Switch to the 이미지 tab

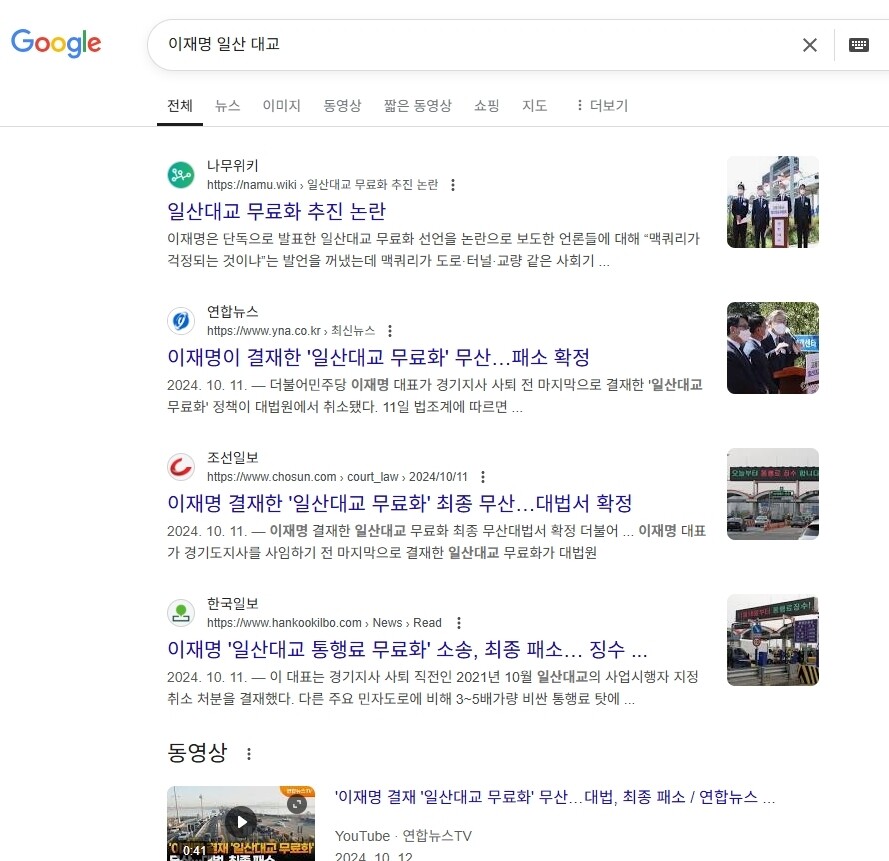[281, 105]
